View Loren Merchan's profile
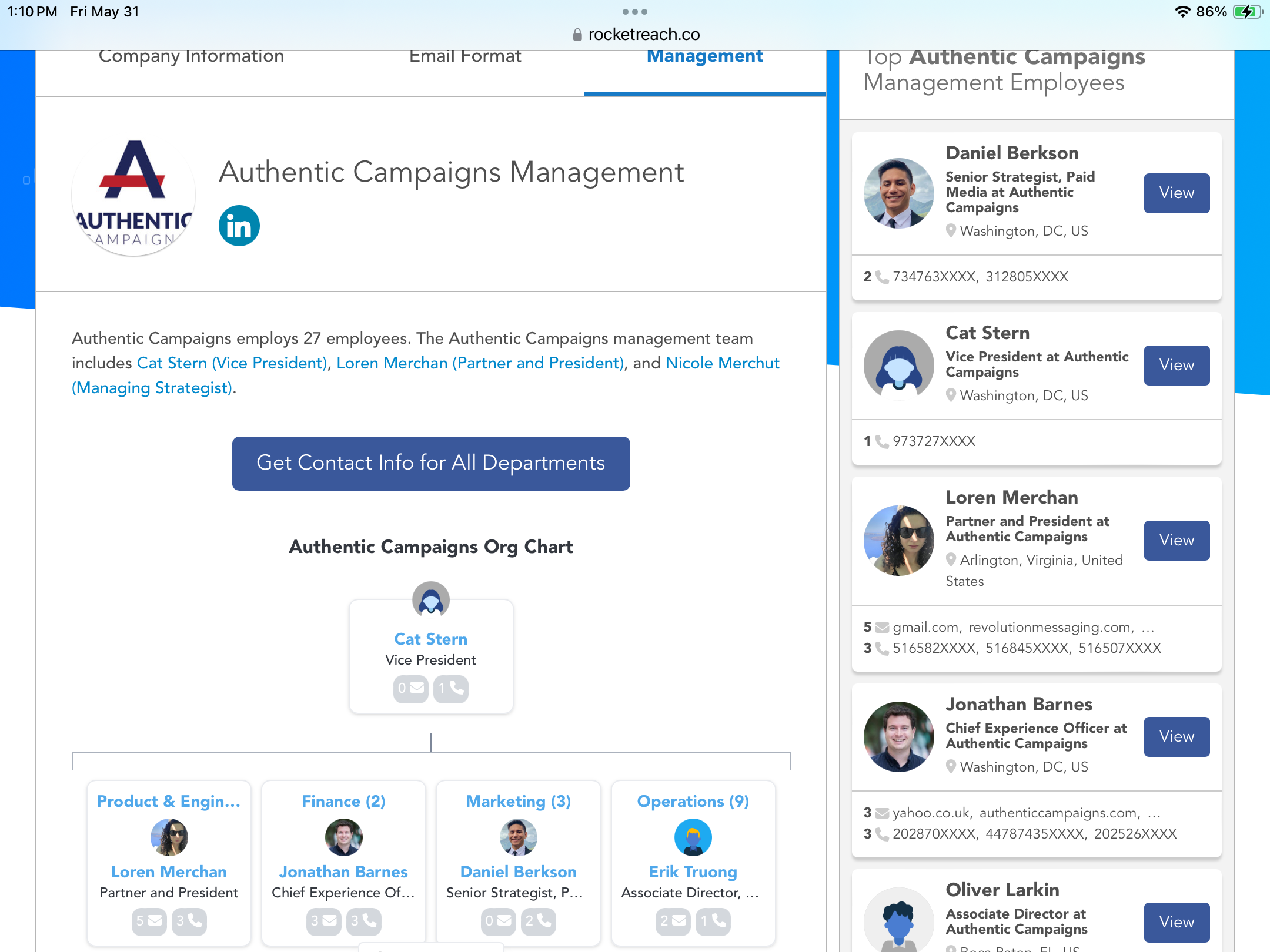 click(x=1177, y=540)
